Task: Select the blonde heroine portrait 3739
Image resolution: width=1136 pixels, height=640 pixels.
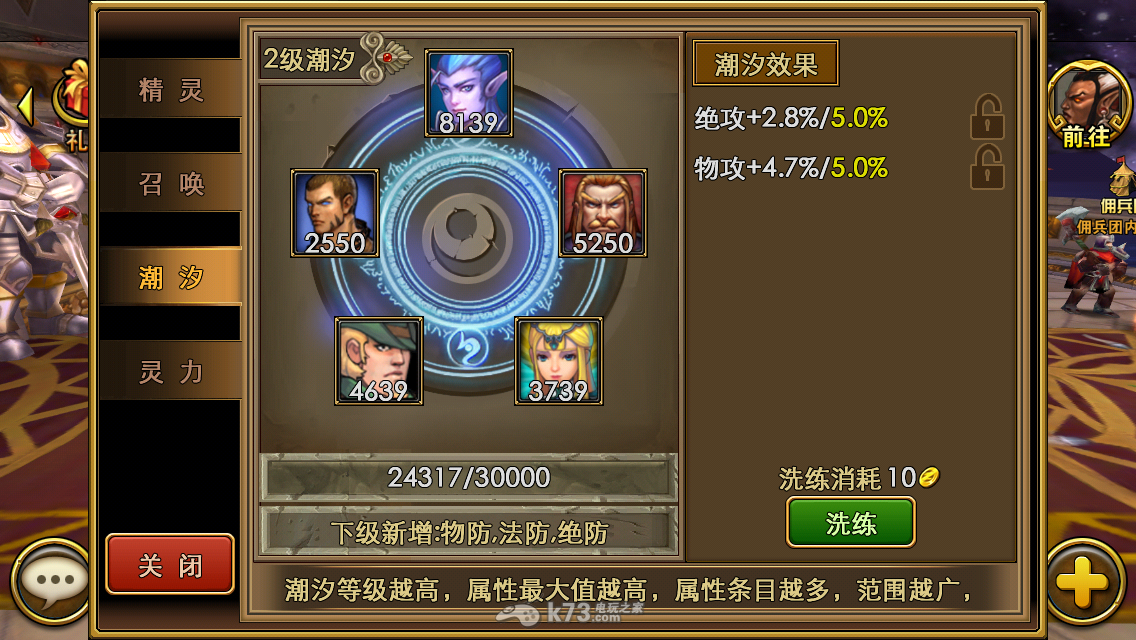Action: pos(559,361)
